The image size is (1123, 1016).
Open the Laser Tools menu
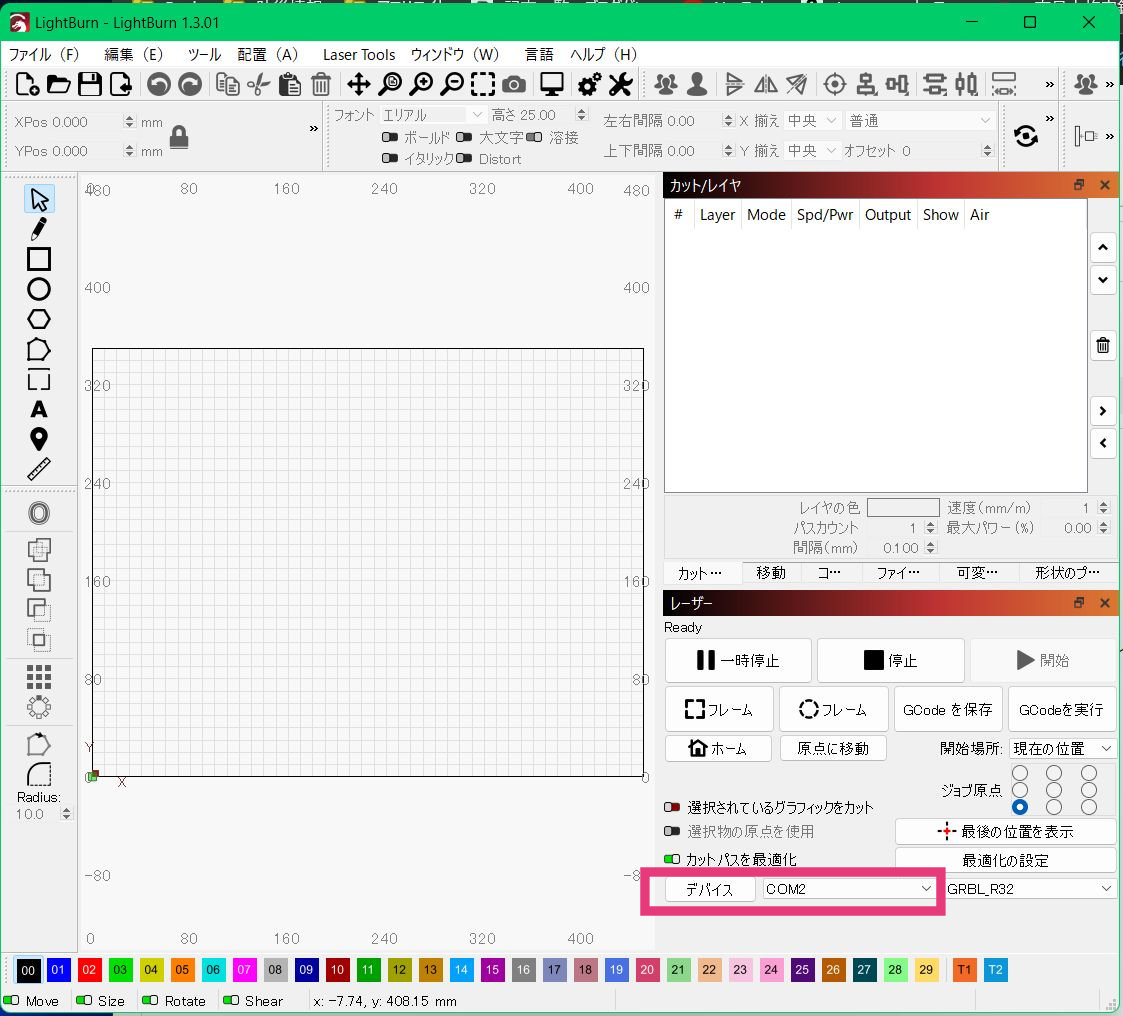359,54
